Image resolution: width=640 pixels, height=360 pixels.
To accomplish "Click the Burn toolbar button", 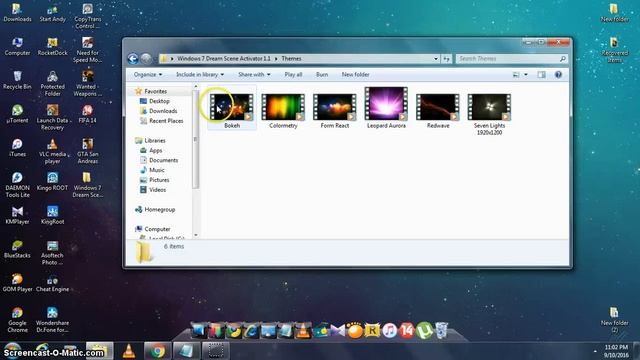I will pos(322,75).
